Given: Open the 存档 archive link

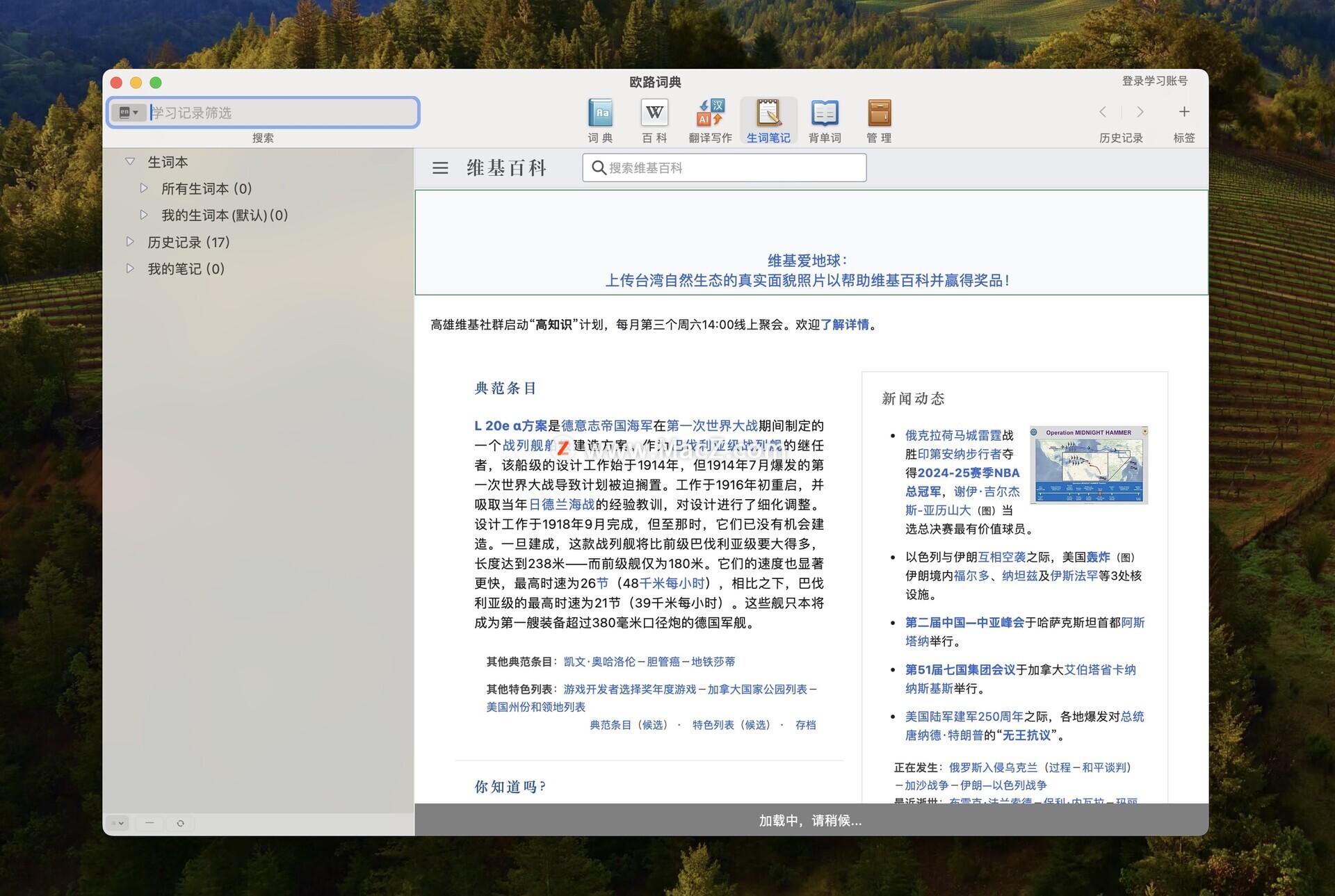Looking at the screenshot, I should point(806,725).
